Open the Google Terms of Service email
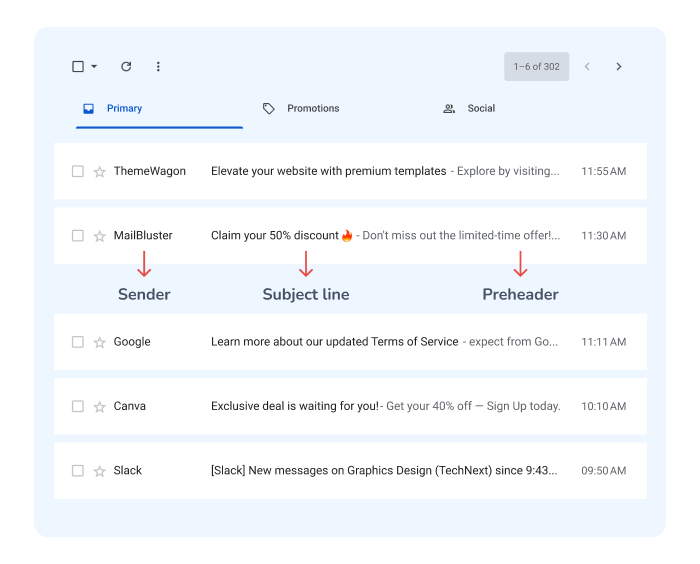Image resolution: width=700 pixels, height=564 pixels. pyautogui.click(x=334, y=342)
